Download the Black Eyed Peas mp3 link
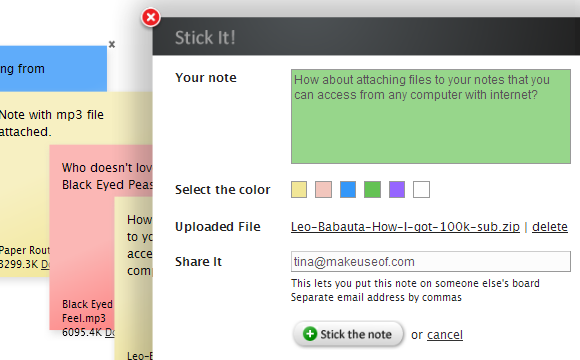 coord(110,332)
